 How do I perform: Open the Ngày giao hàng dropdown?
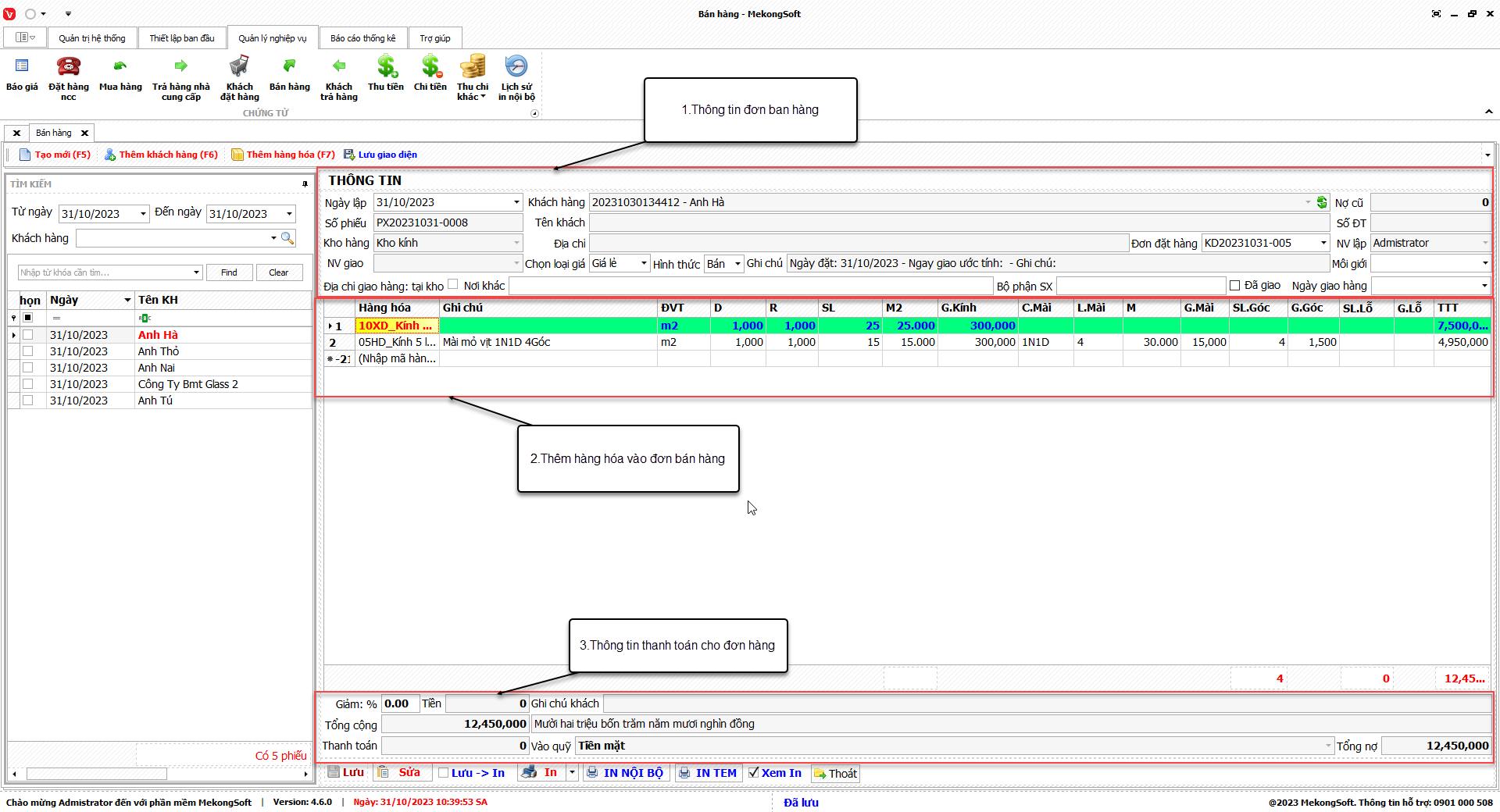1484,286
